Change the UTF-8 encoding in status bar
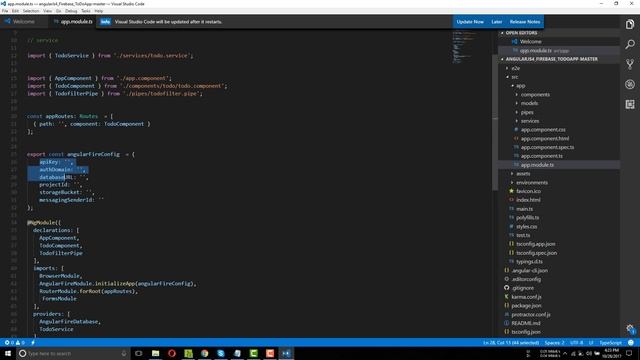Screen dimensions: 640x360 pyautogui.click(x=576, y=342)
